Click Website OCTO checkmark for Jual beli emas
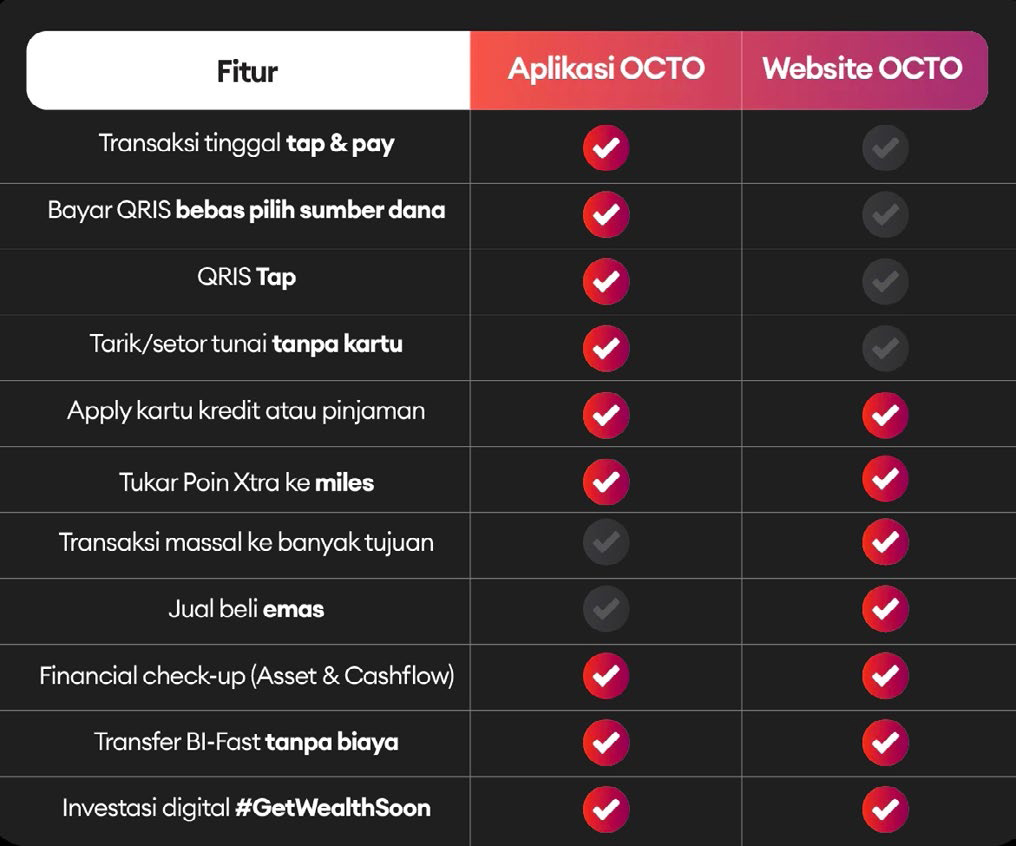Viewport: 1016px width, 846px height. [885, 608]
